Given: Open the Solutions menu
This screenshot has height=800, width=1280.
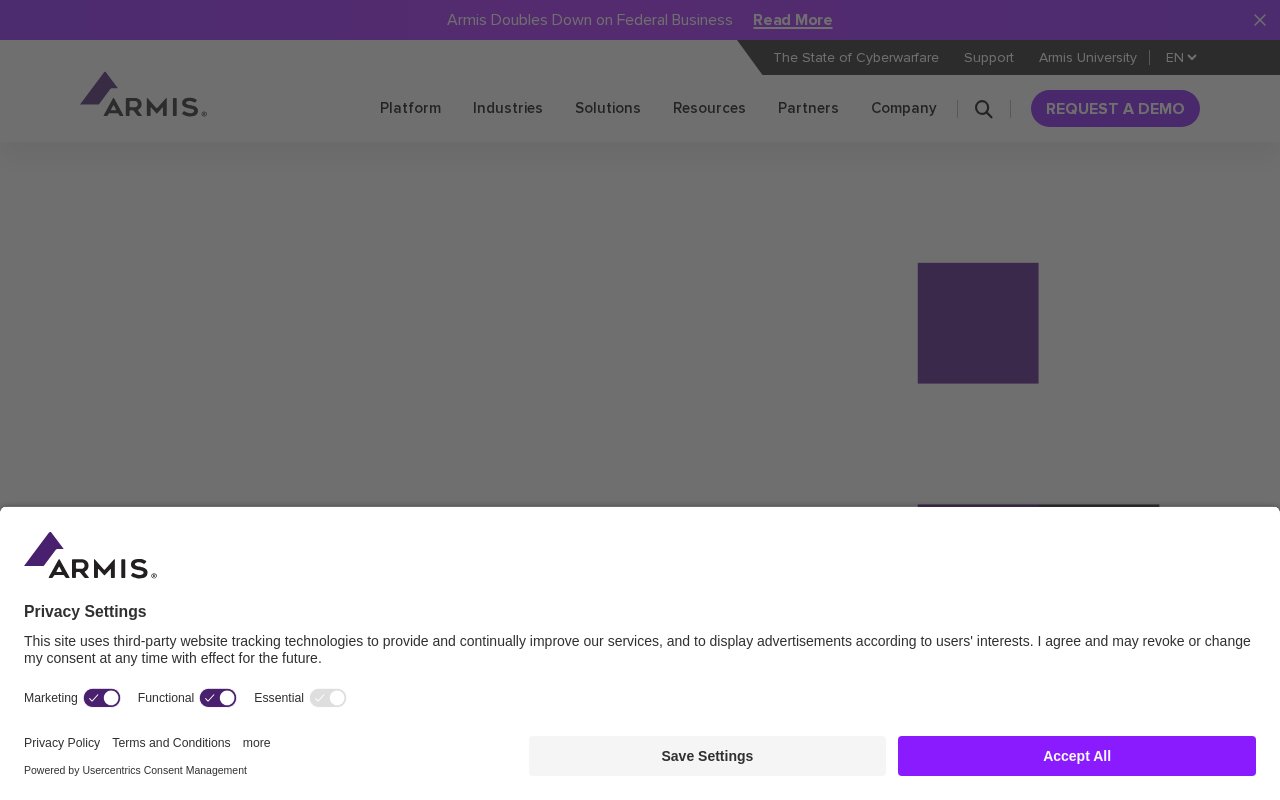Looking at the screenshot, I should tap(608, 108).
